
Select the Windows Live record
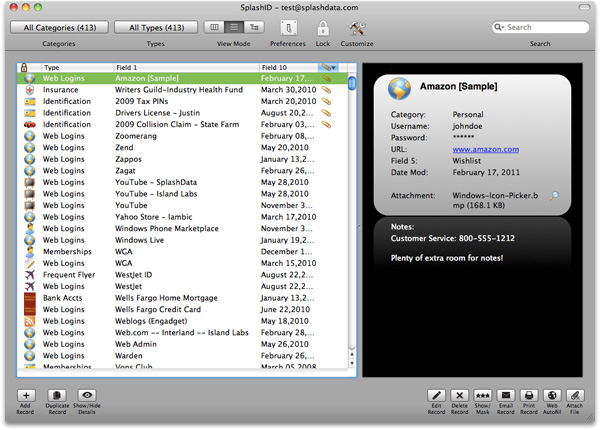tap(183, 240)
